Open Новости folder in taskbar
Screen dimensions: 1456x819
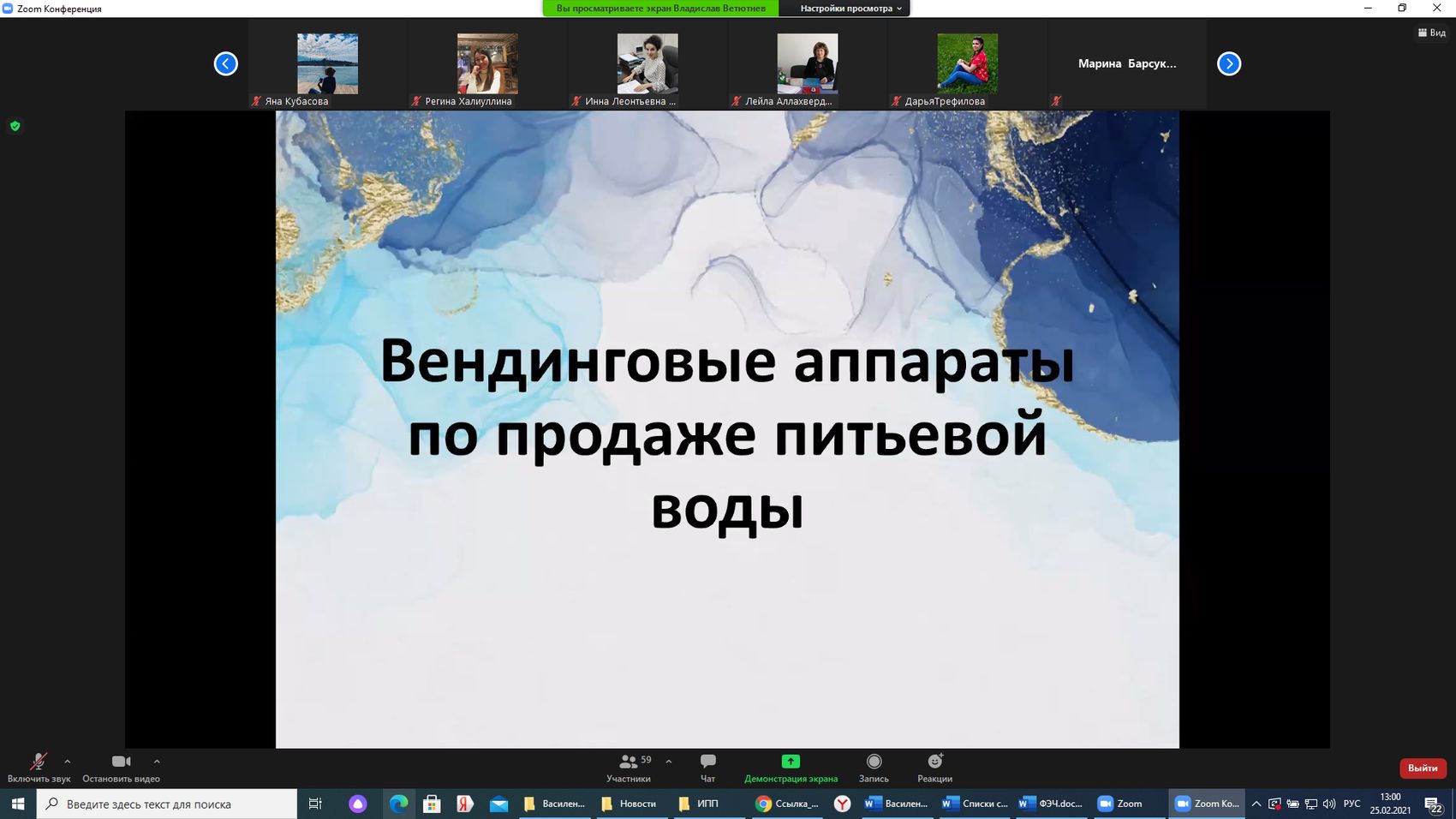click(x=630, y=804)
